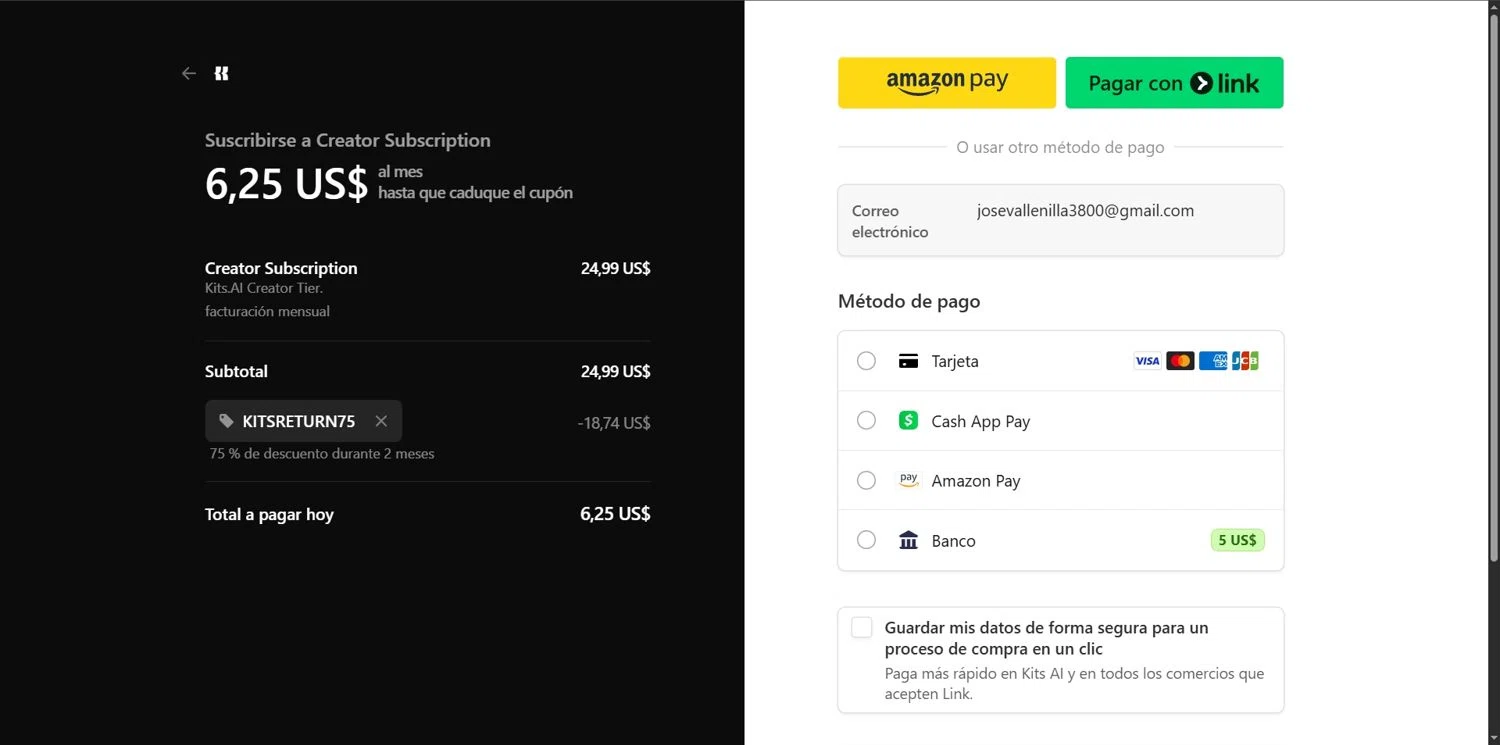Click the Tarjeta label text
This screenshot has width=1500, height=745.
[x=955, y=361]
